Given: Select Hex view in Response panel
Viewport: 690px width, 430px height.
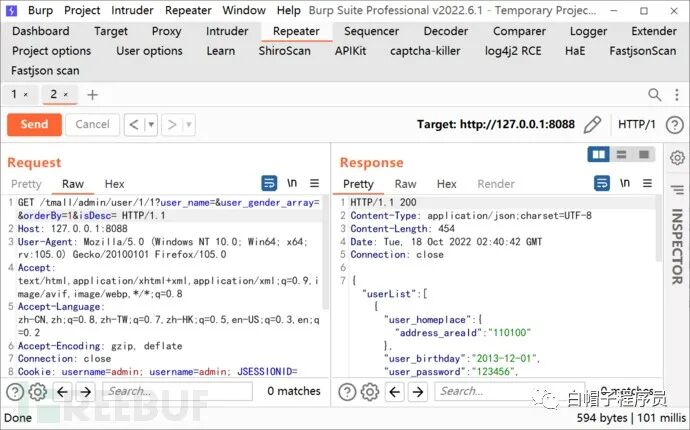Looking at the screenshot, I should pos(447,184).
